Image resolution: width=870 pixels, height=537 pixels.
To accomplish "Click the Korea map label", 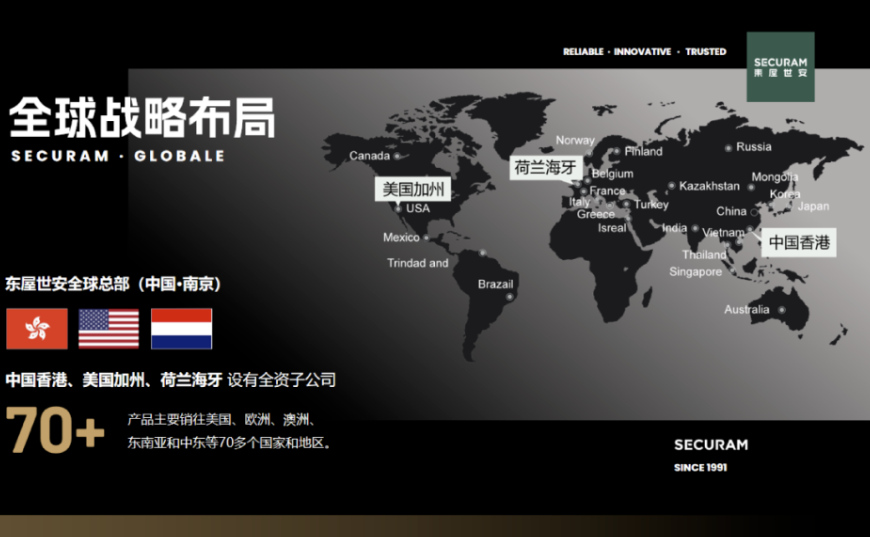I will coord(785,194).
